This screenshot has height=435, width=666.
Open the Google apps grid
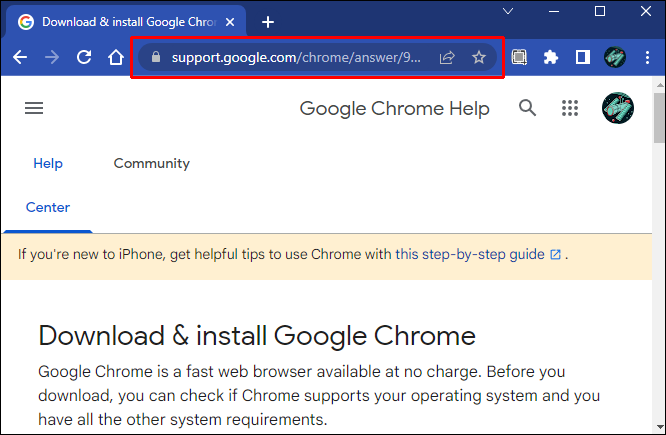pyautogui.click(x=570, y=108)
